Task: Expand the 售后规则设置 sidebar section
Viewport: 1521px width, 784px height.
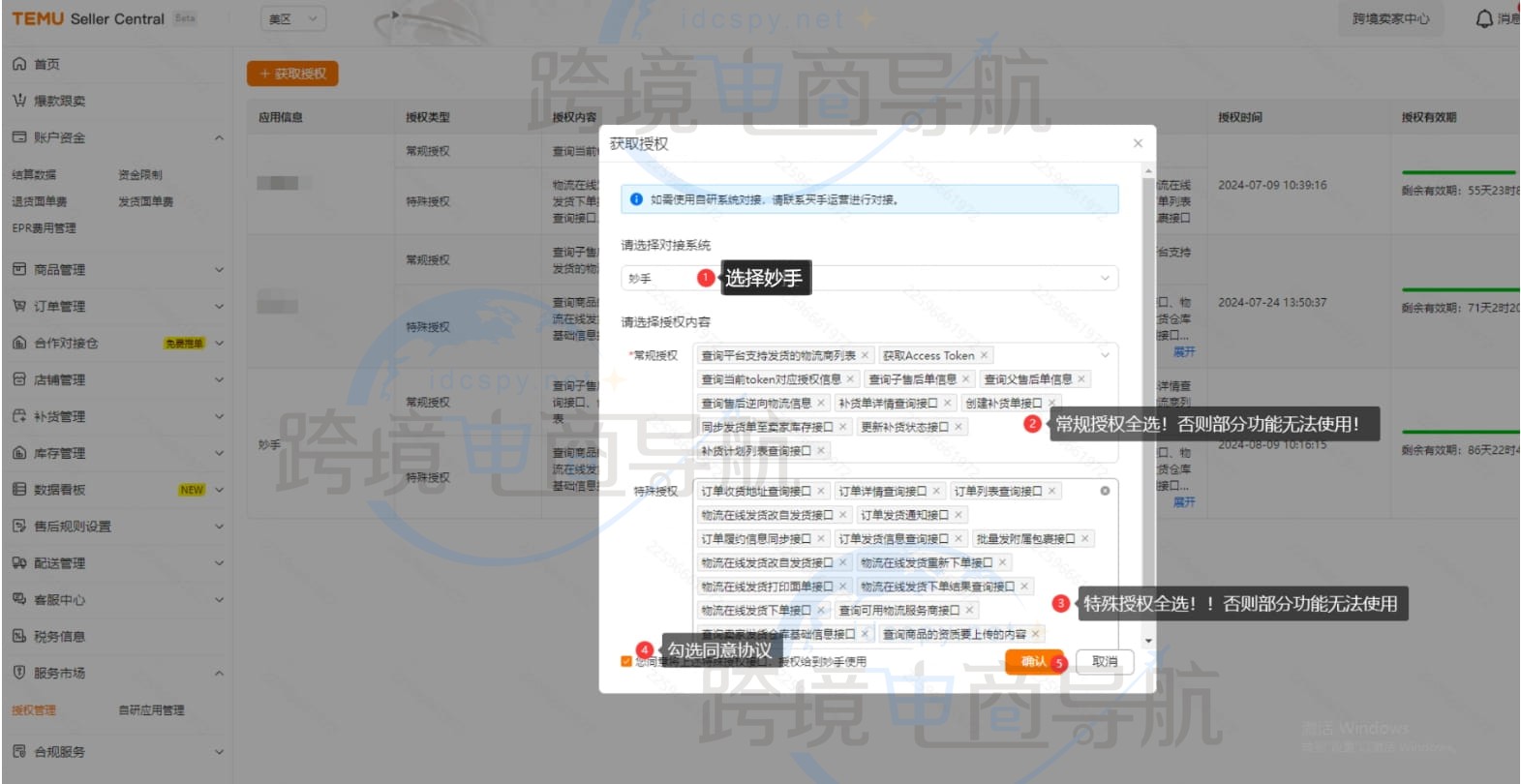Action: pyautogui.click(x=219, y=527)
